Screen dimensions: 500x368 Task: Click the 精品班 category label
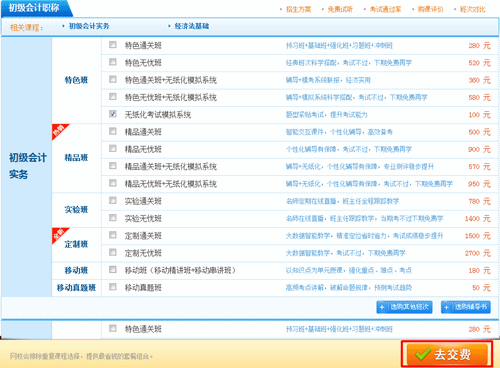pos(76,158)
